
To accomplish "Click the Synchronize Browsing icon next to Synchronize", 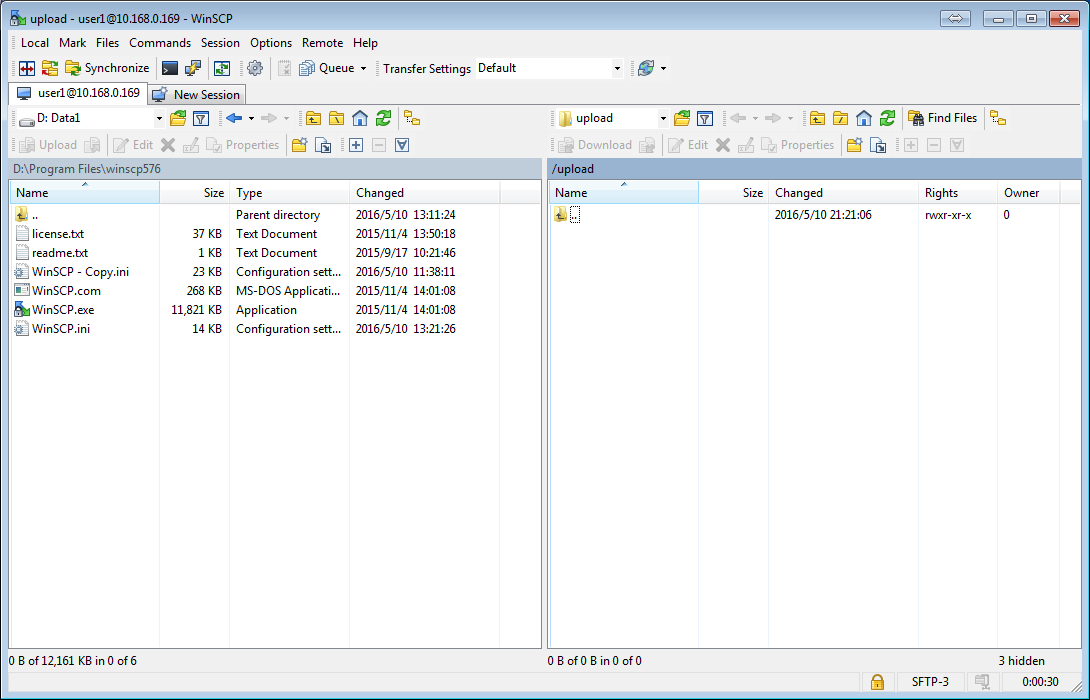I will coord(50,68).
